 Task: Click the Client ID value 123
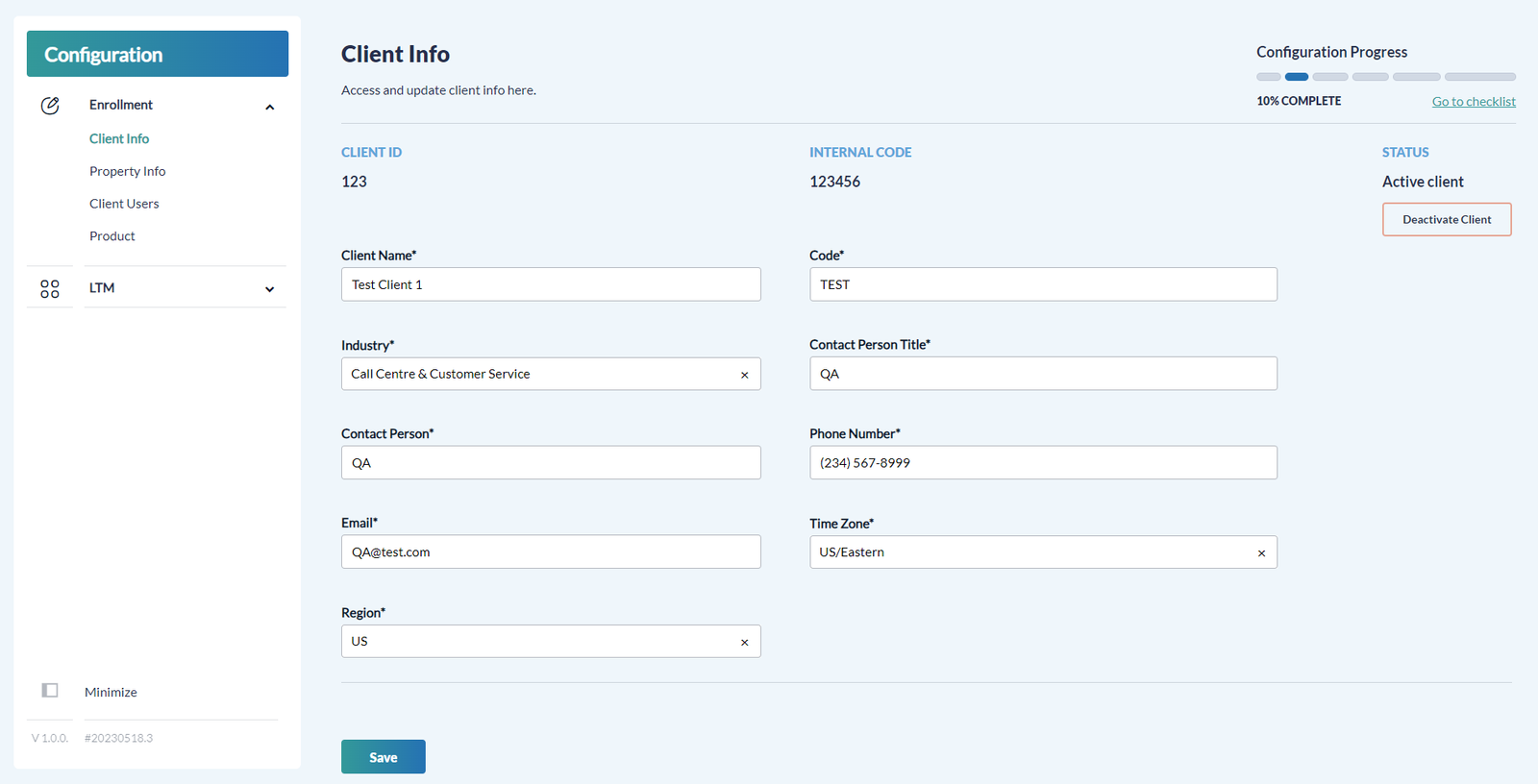coord(354,182)
